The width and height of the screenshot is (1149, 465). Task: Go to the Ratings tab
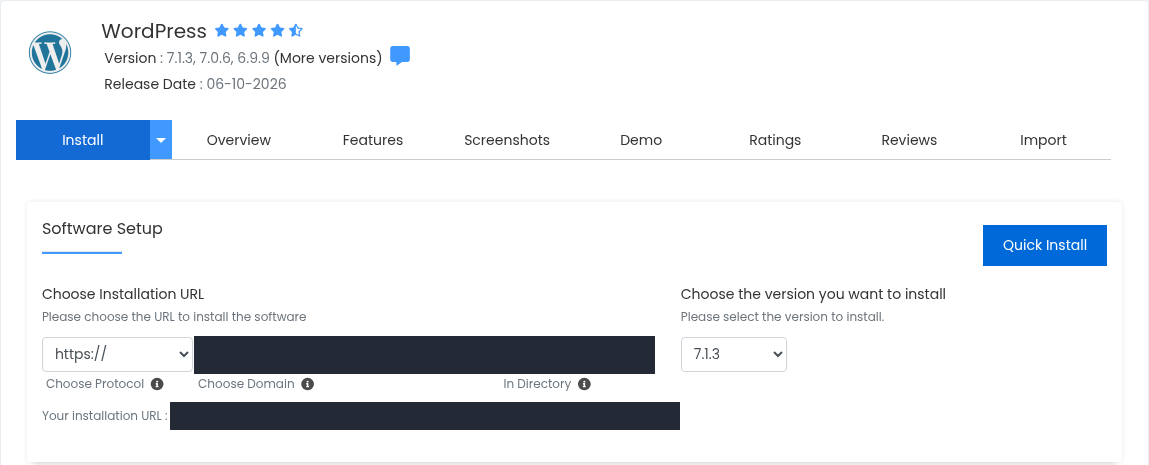tap(775, 140)
